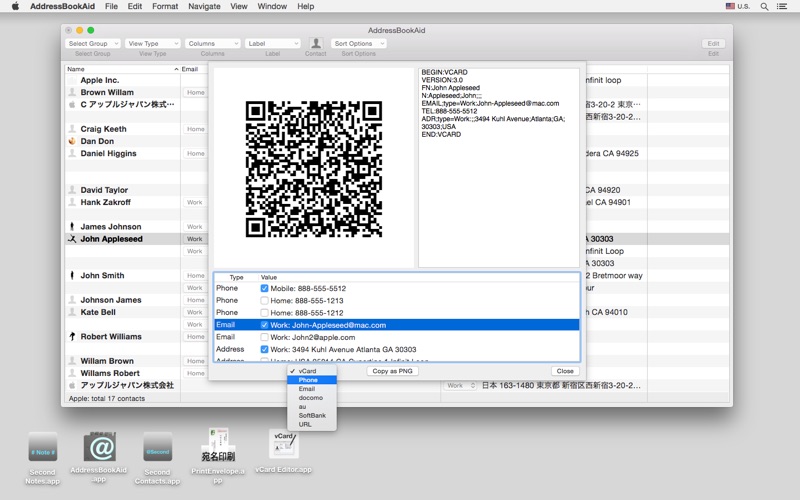Viewport: 800px width, 500px height.
Task: Enable the Home: 888-555-1213 phone checkbox
Action: pos(265,300)
